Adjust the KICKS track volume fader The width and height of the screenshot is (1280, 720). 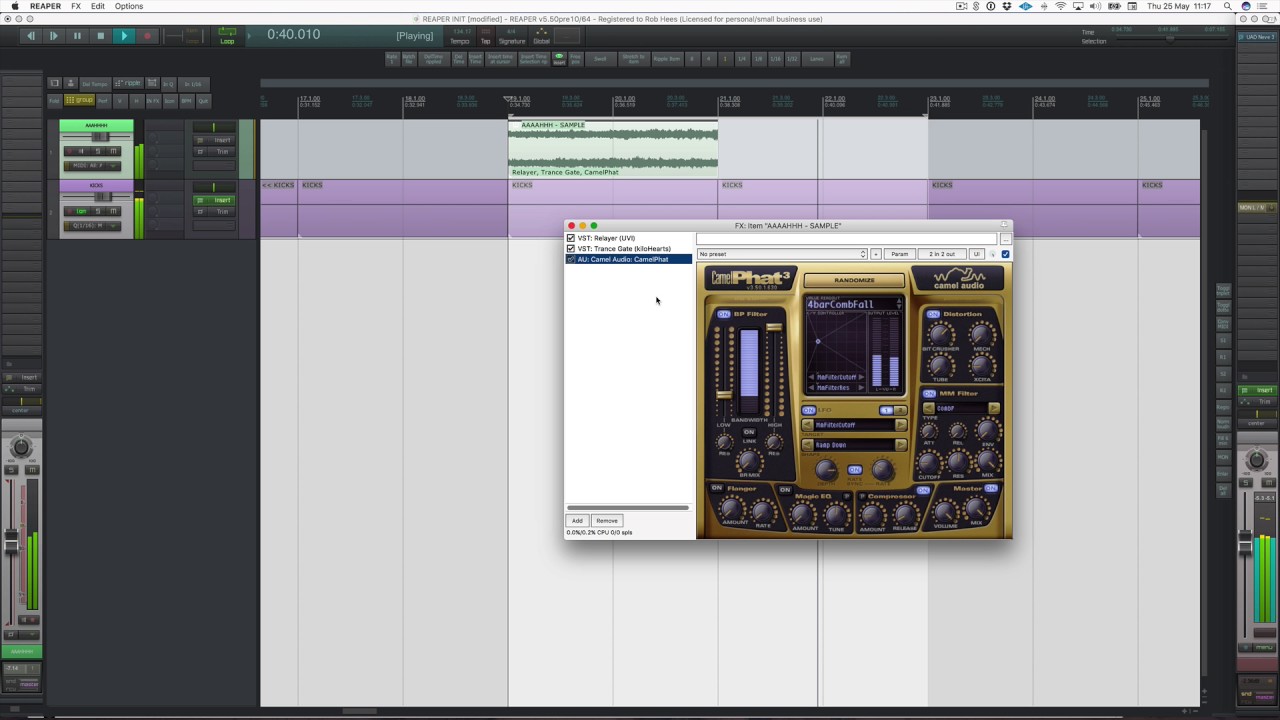click(x=103, y=197)
